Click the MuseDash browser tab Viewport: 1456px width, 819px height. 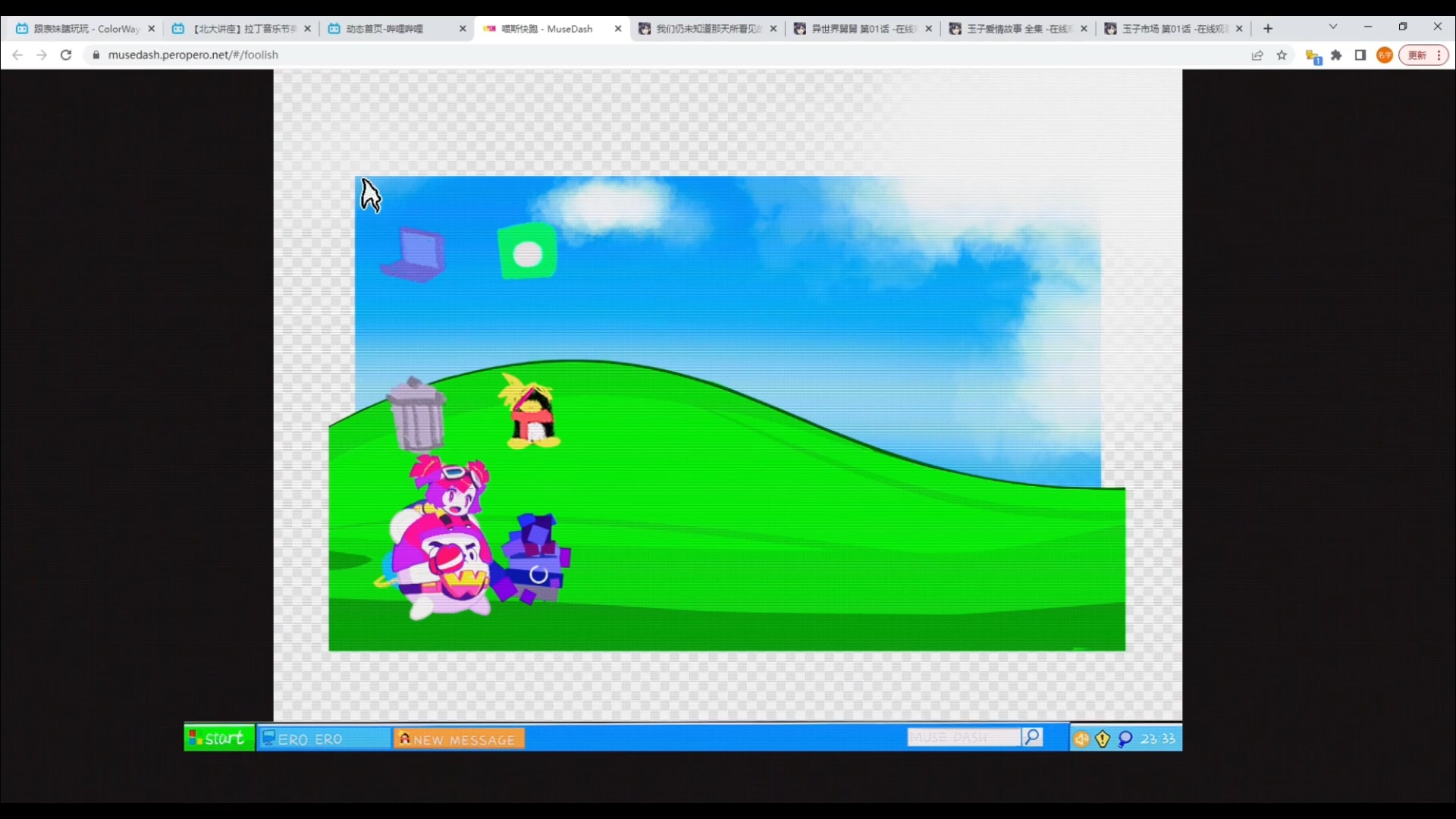[x=550, y=27]
